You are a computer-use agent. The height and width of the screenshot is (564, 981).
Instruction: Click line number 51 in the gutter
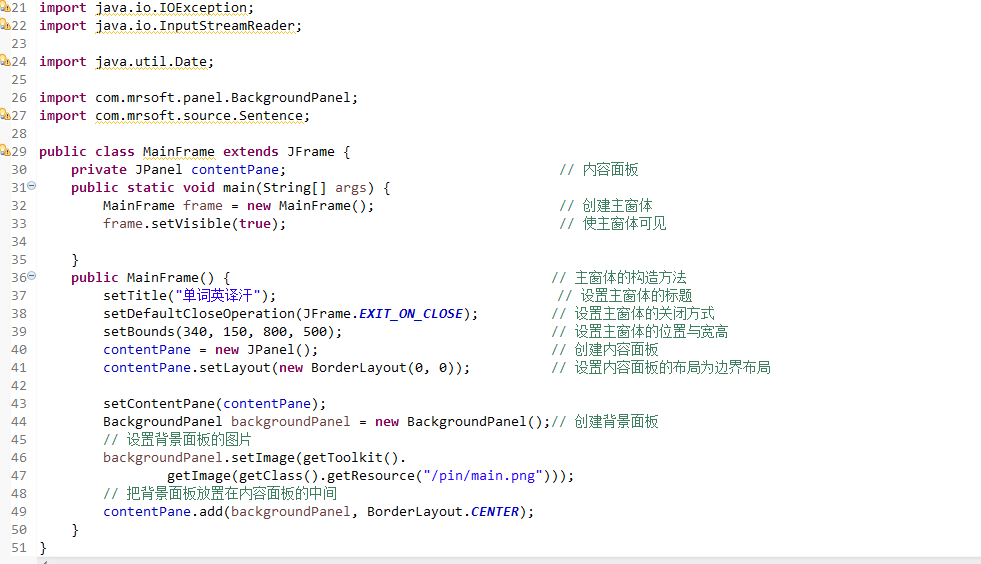click(19, 548)
